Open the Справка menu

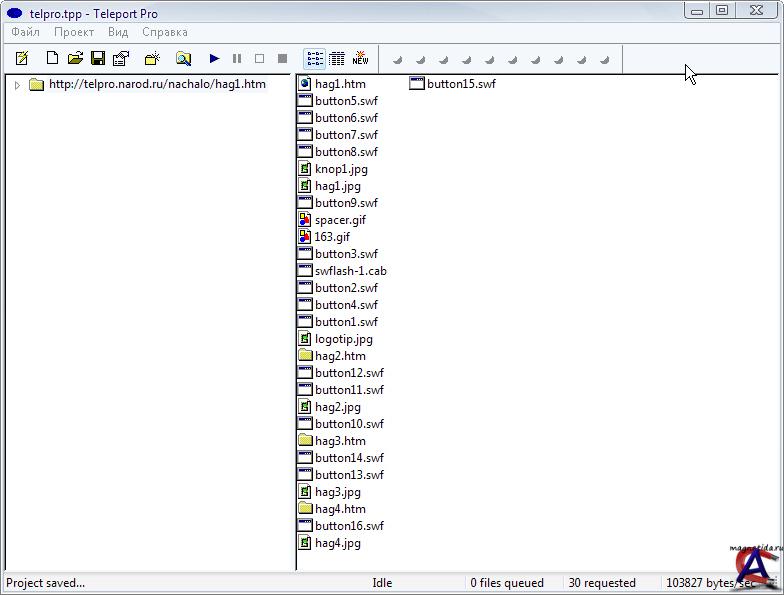[165, 32]
